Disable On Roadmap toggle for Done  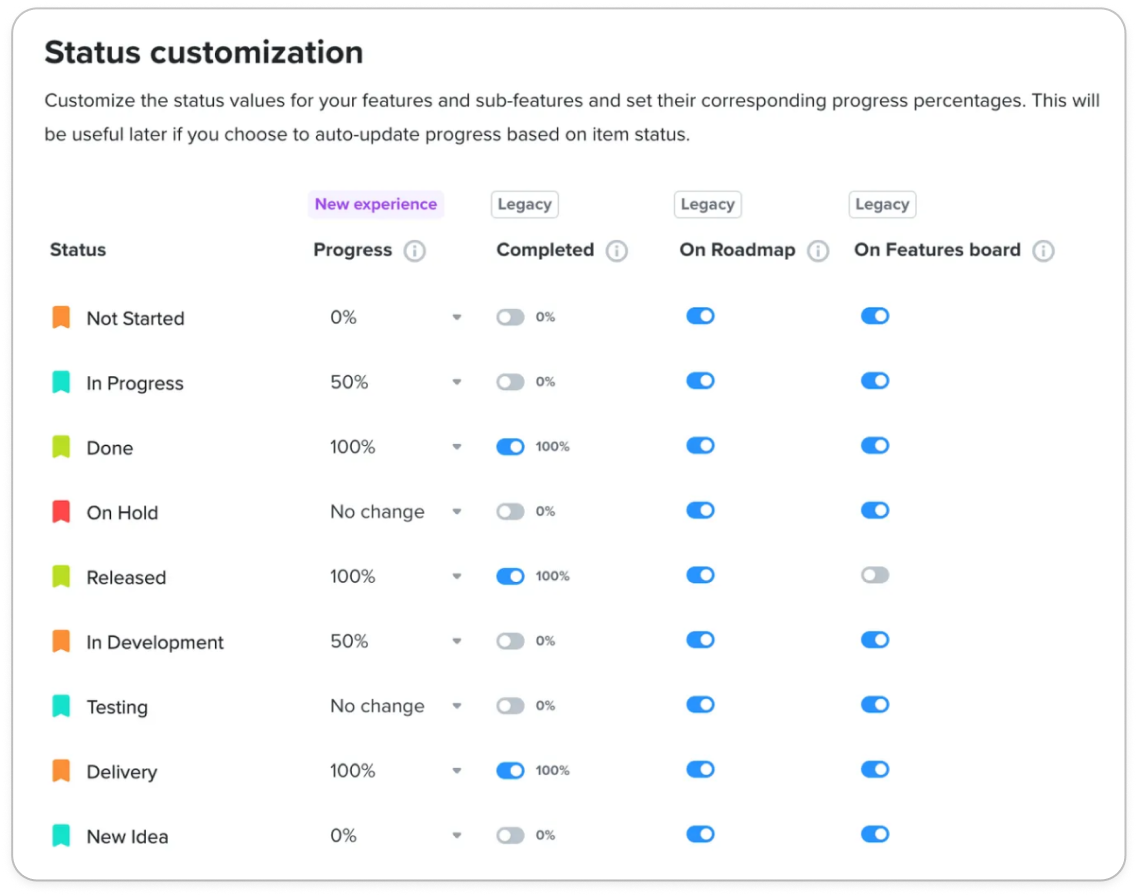701,445
